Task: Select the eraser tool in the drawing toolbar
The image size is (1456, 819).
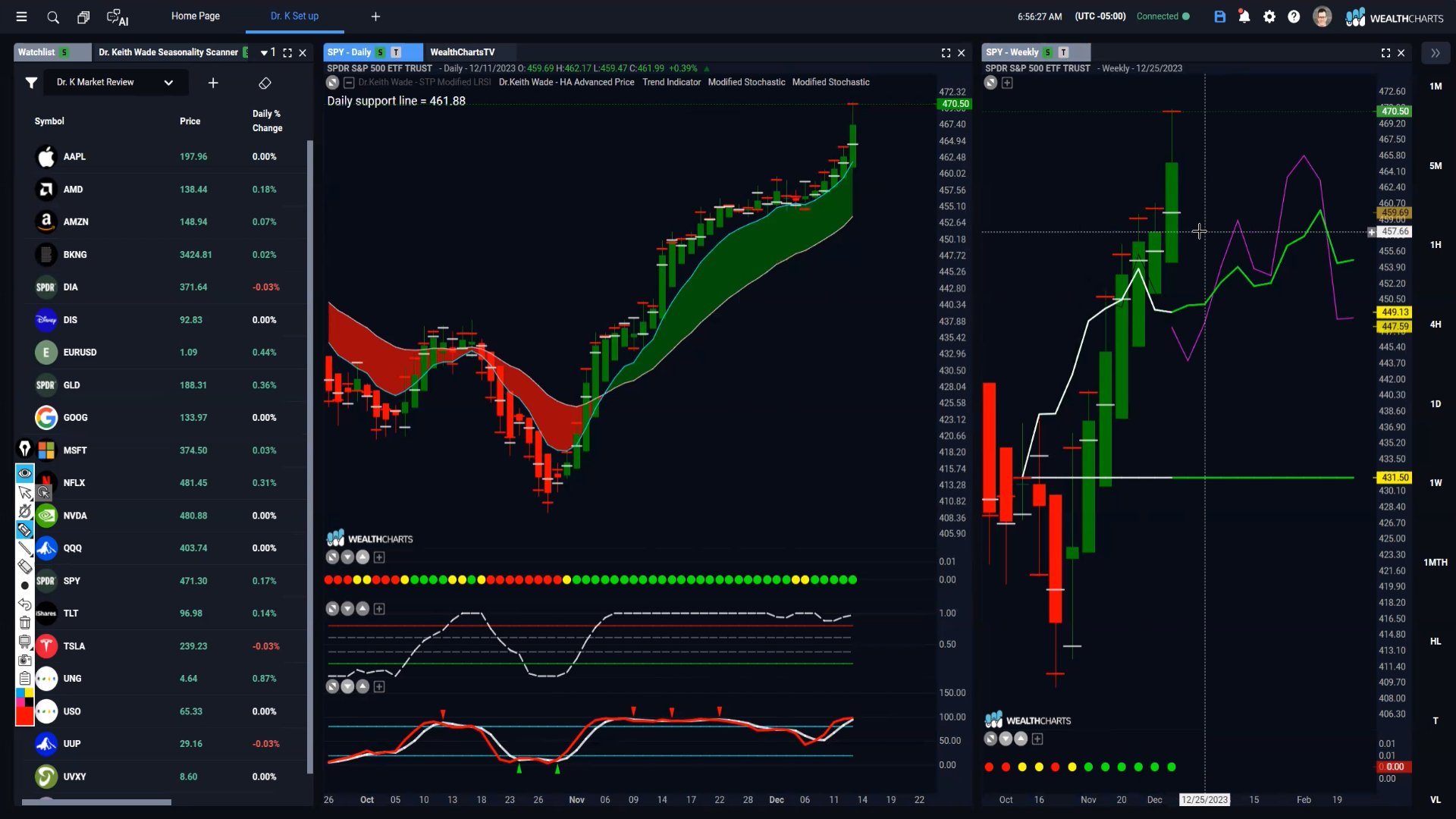Action: (25, 566)
